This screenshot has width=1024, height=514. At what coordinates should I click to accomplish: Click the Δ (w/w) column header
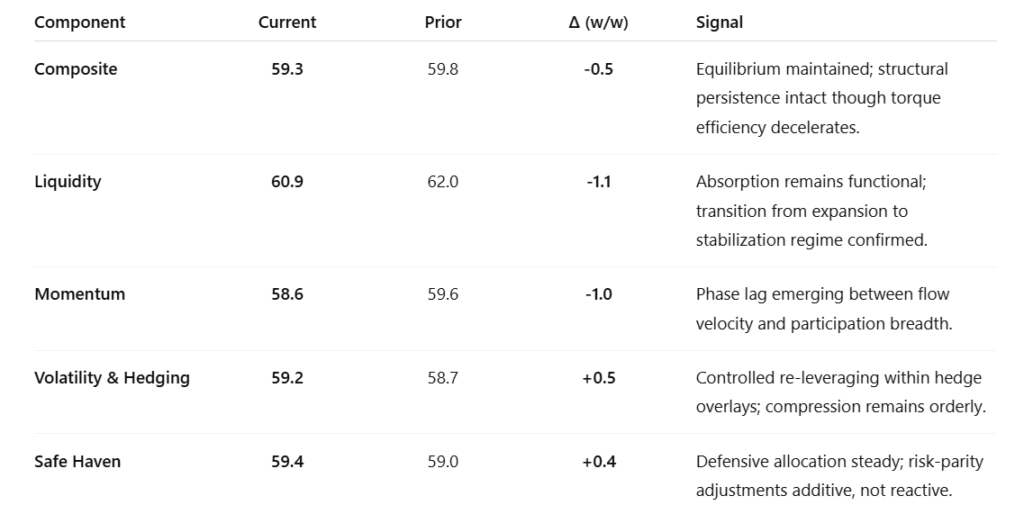(598, 22)
